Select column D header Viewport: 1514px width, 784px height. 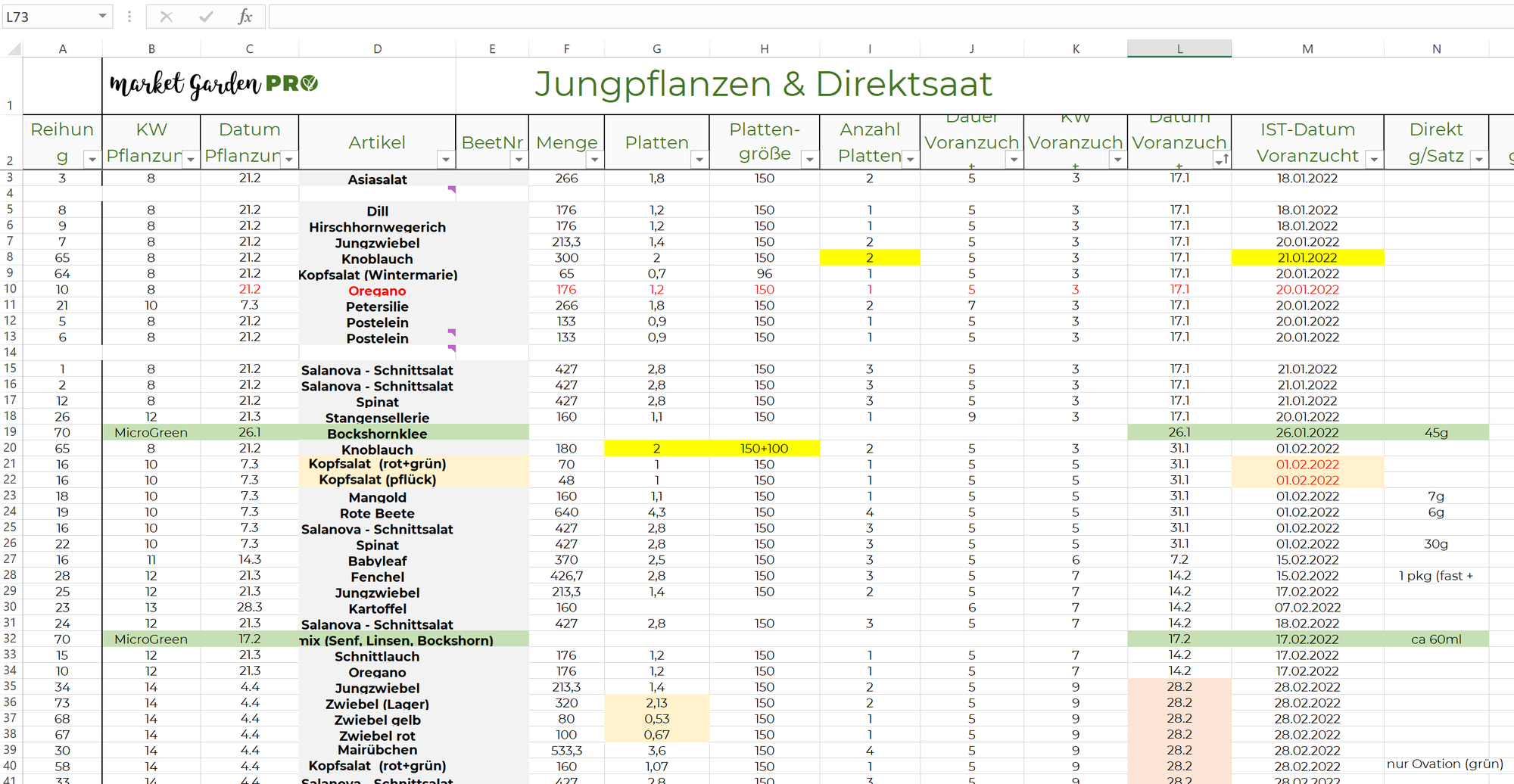pos(378,48)
